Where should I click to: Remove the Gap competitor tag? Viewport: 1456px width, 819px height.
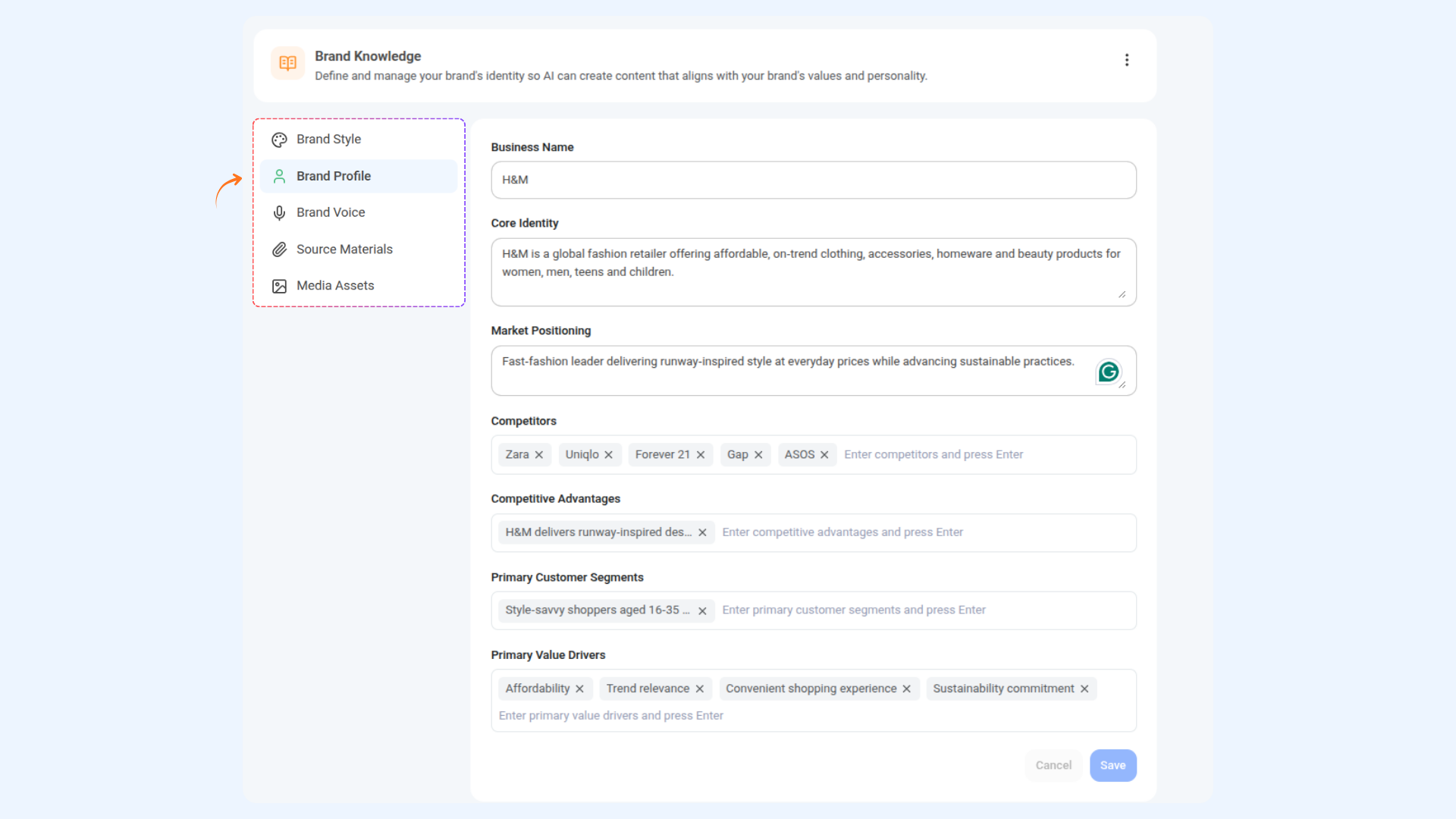coord(758,455)
